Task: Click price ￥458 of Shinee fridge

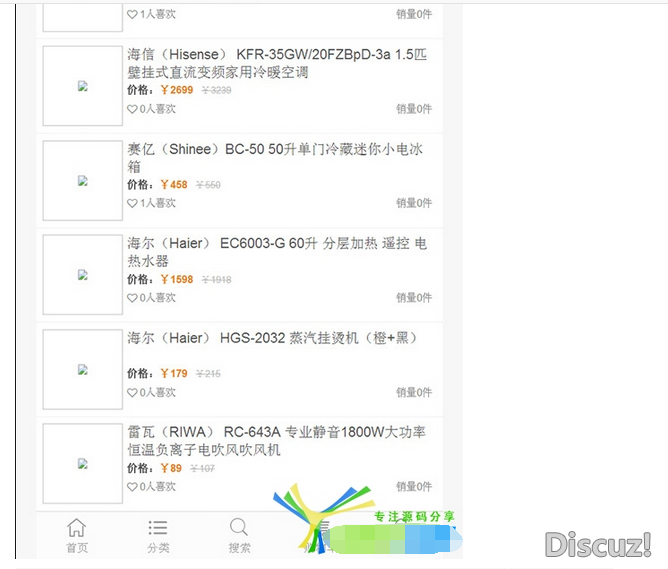Action: point(174,184)
